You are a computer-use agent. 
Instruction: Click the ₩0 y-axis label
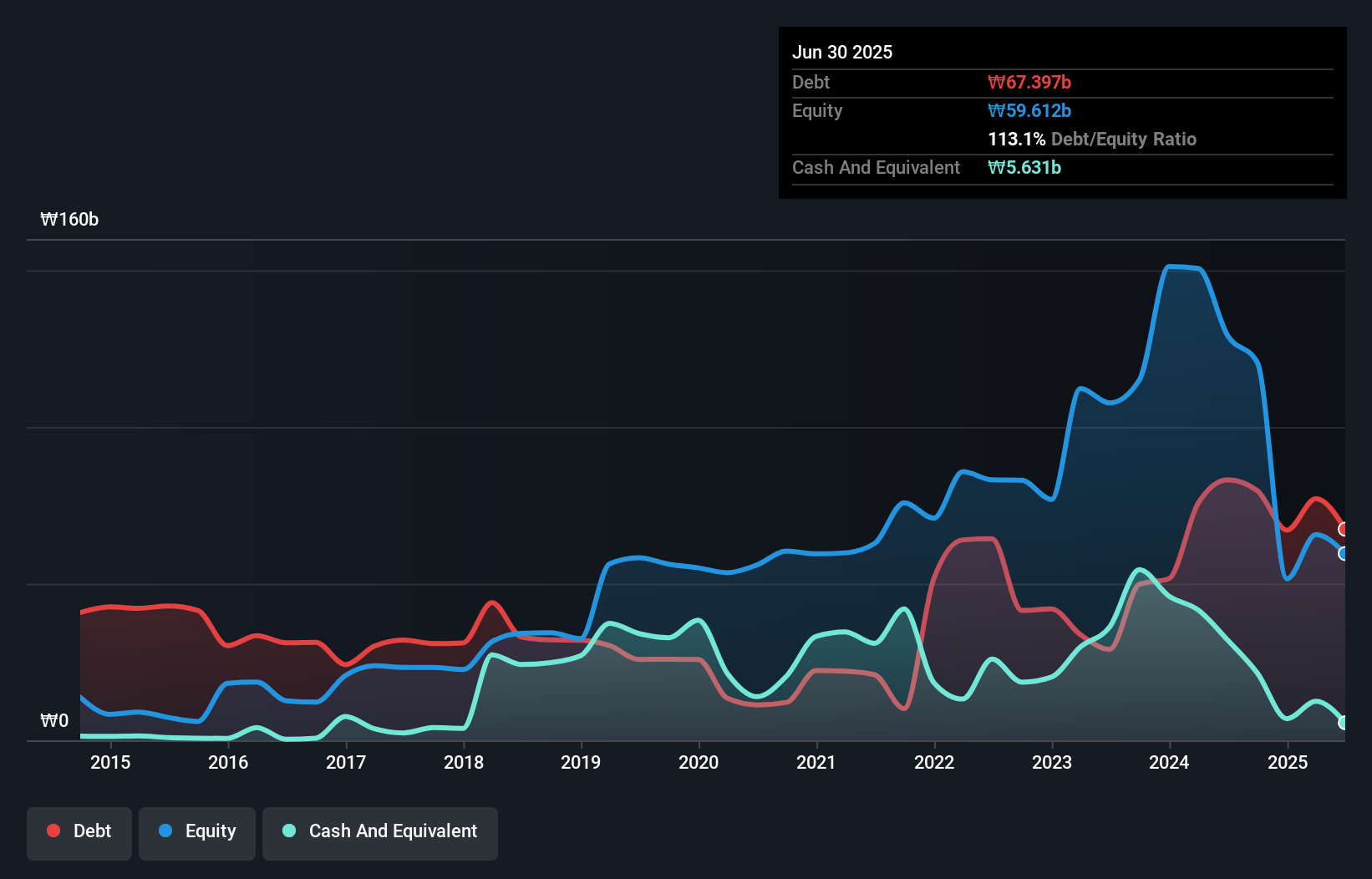(x=54, y=720)
